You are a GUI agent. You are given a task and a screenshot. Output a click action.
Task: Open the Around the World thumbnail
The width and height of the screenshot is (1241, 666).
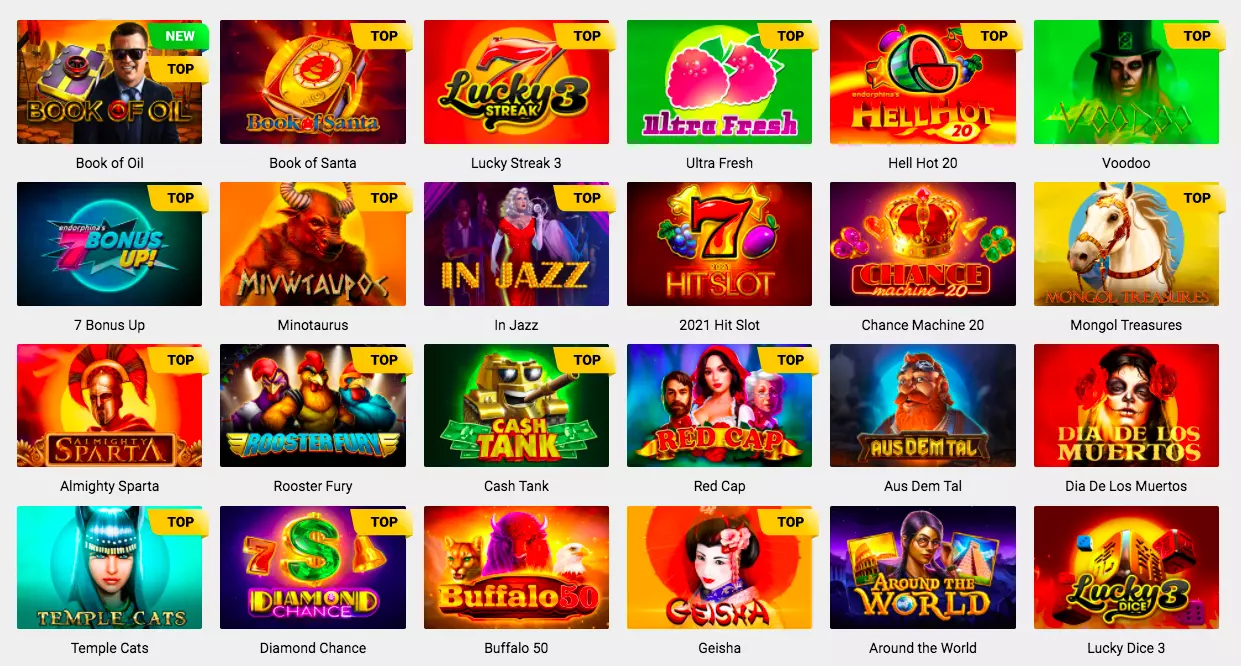[x=923, y=568]
